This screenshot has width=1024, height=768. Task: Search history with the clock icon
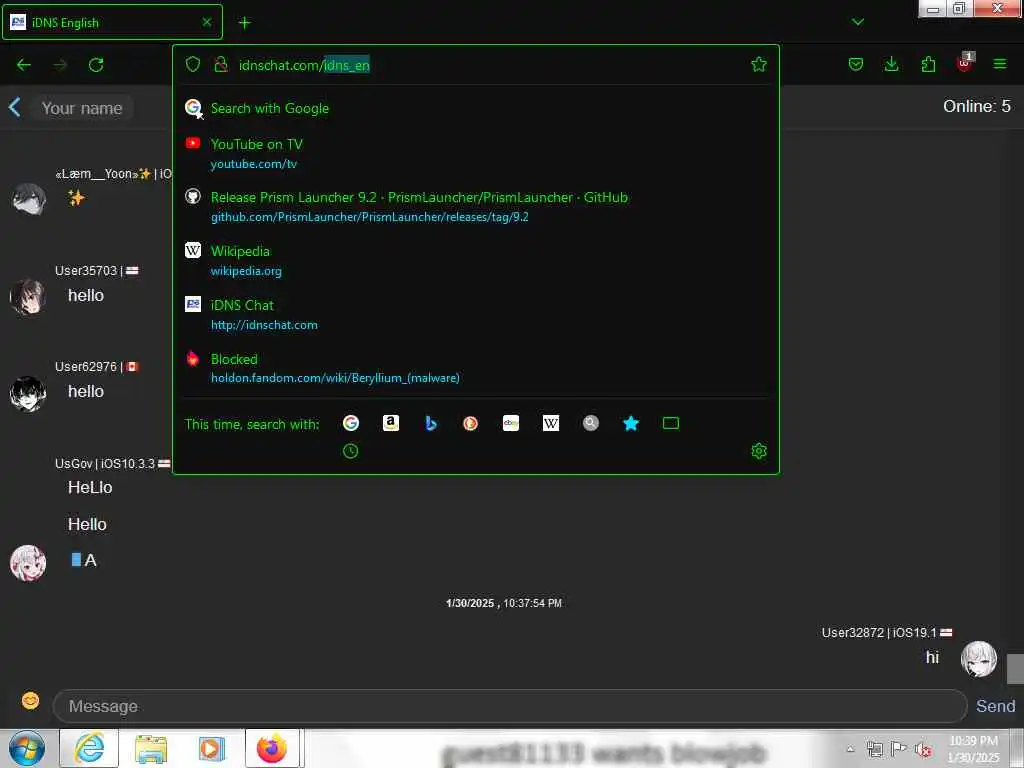pos(351,451)
